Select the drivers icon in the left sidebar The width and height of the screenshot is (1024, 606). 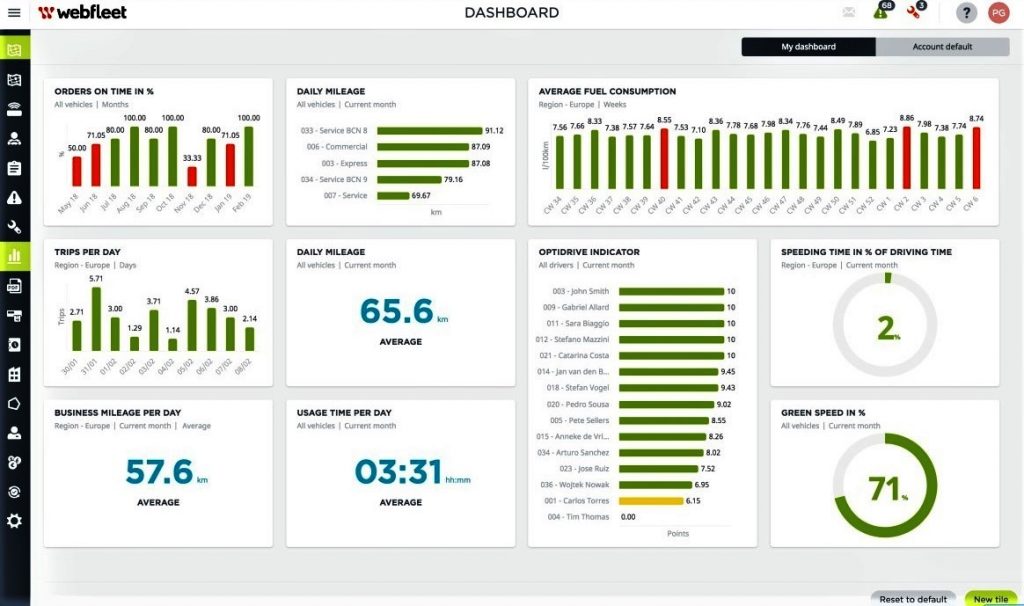pos(14,138)
